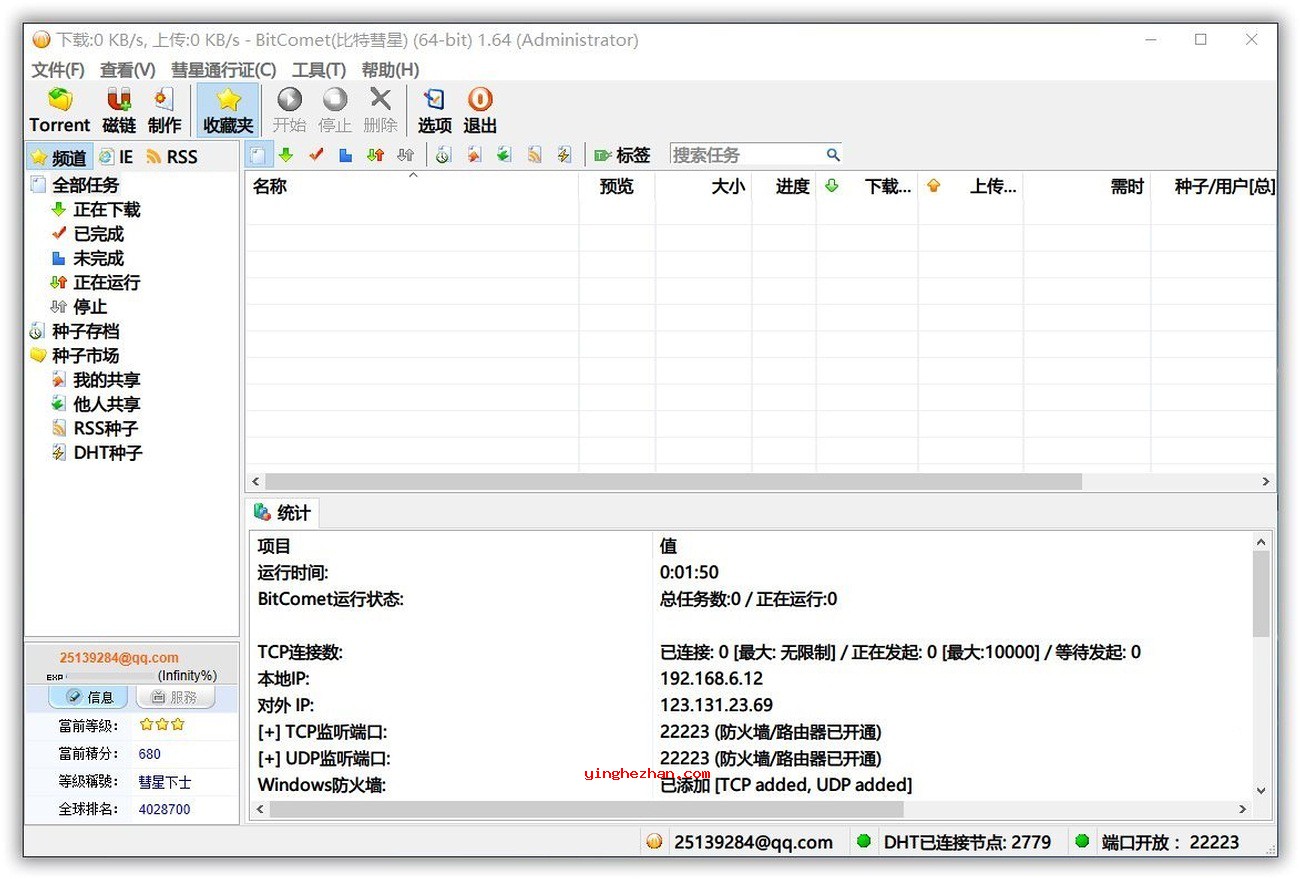Click the task list horizontal scrollbar
Screen dimensions: 1300x879
pos(674,482)
